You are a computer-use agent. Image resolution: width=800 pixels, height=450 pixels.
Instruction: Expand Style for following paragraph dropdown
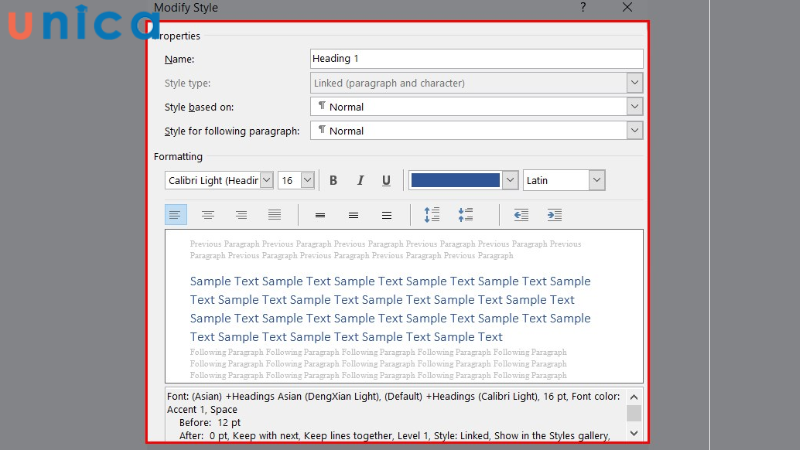pyautogui.click(x=634, y=131)
